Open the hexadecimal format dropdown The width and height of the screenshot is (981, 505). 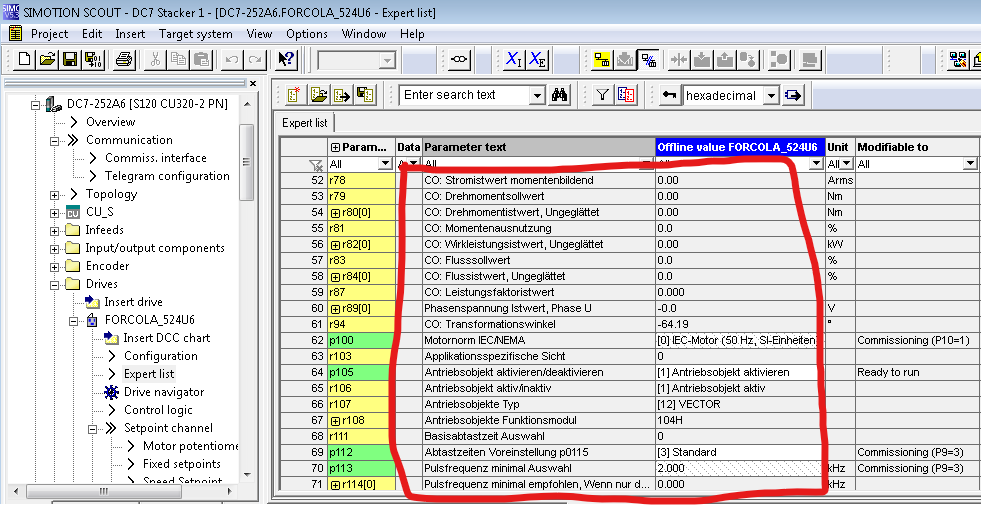click(770, 95)
